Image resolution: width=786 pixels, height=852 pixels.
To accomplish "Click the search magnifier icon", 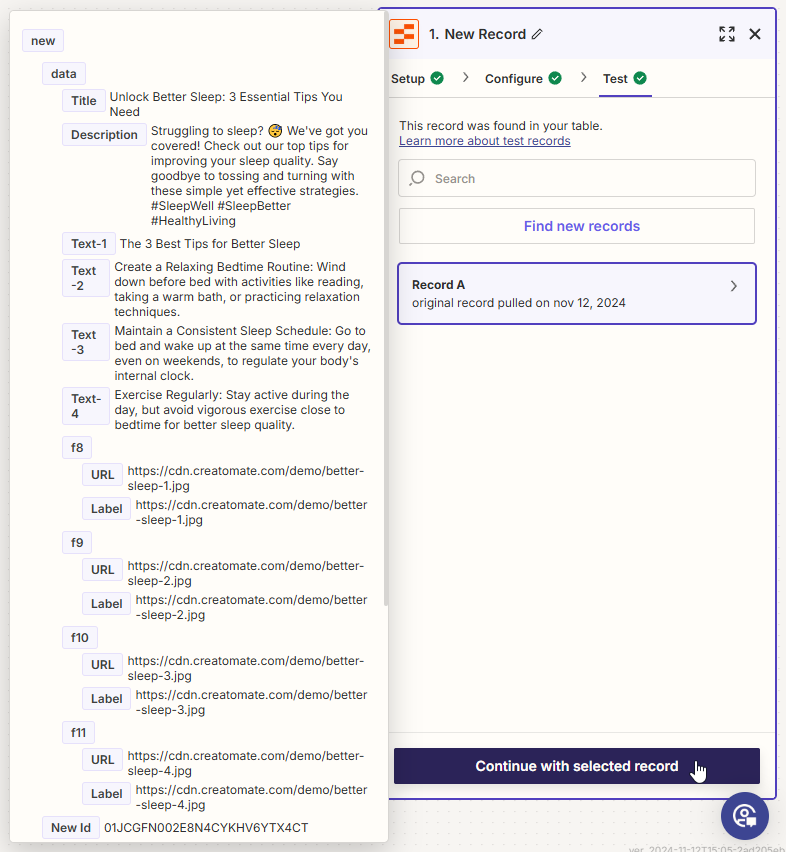I will pos(418,179).
